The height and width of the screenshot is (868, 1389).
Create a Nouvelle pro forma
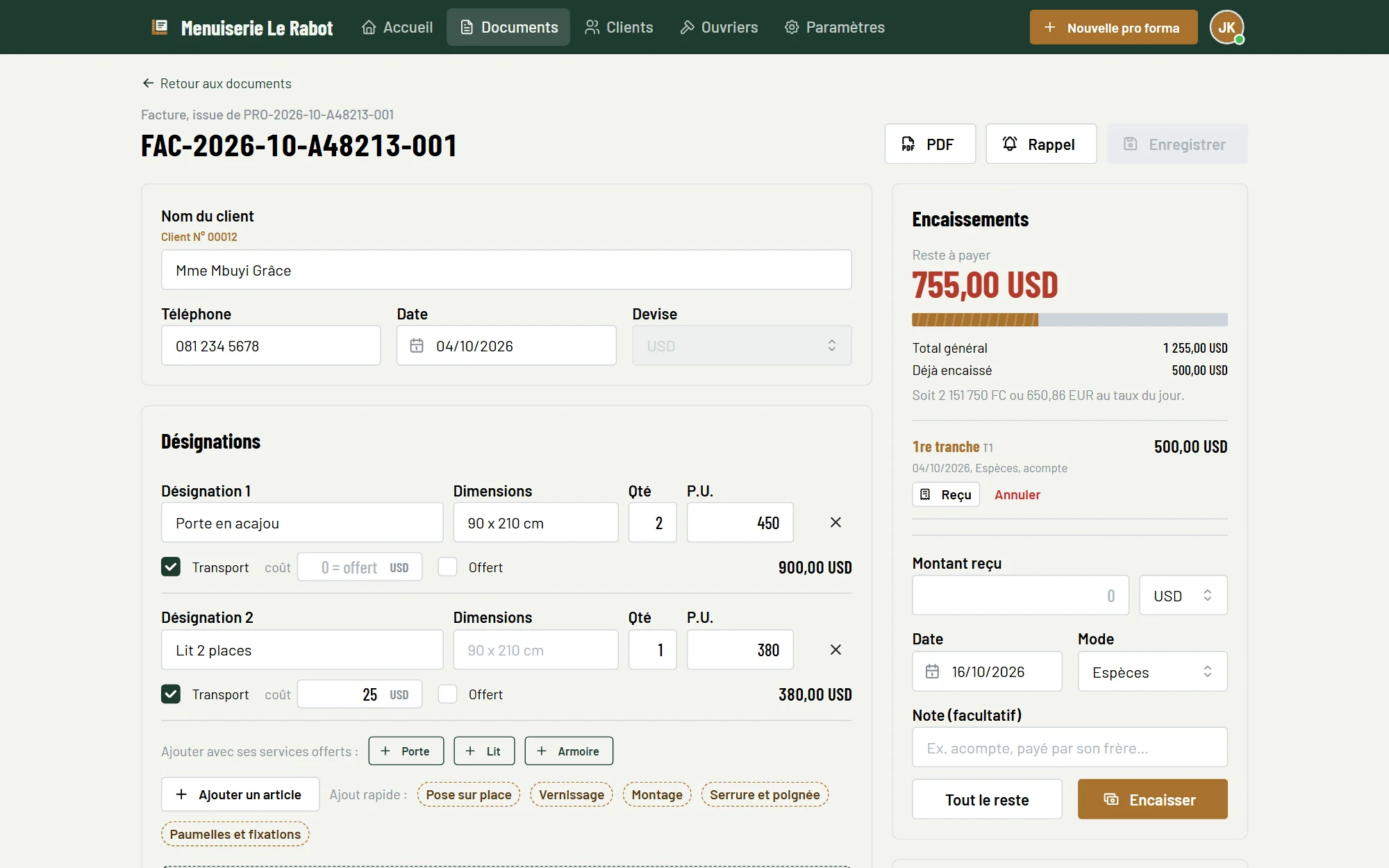tap(1113, 27)
